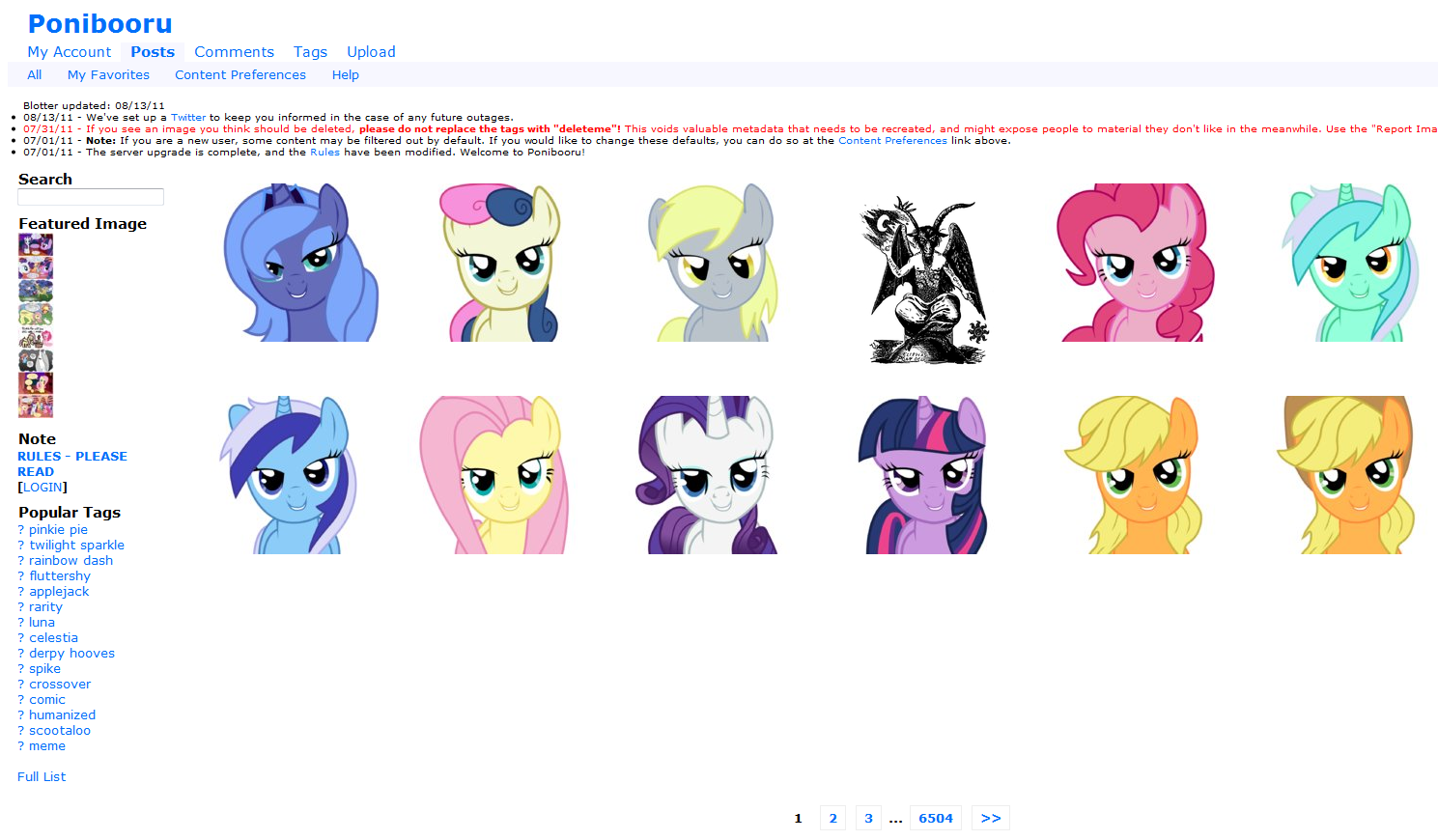Select the derpy hooves tag
The image size is (1438, 840).
click(71, 654)
